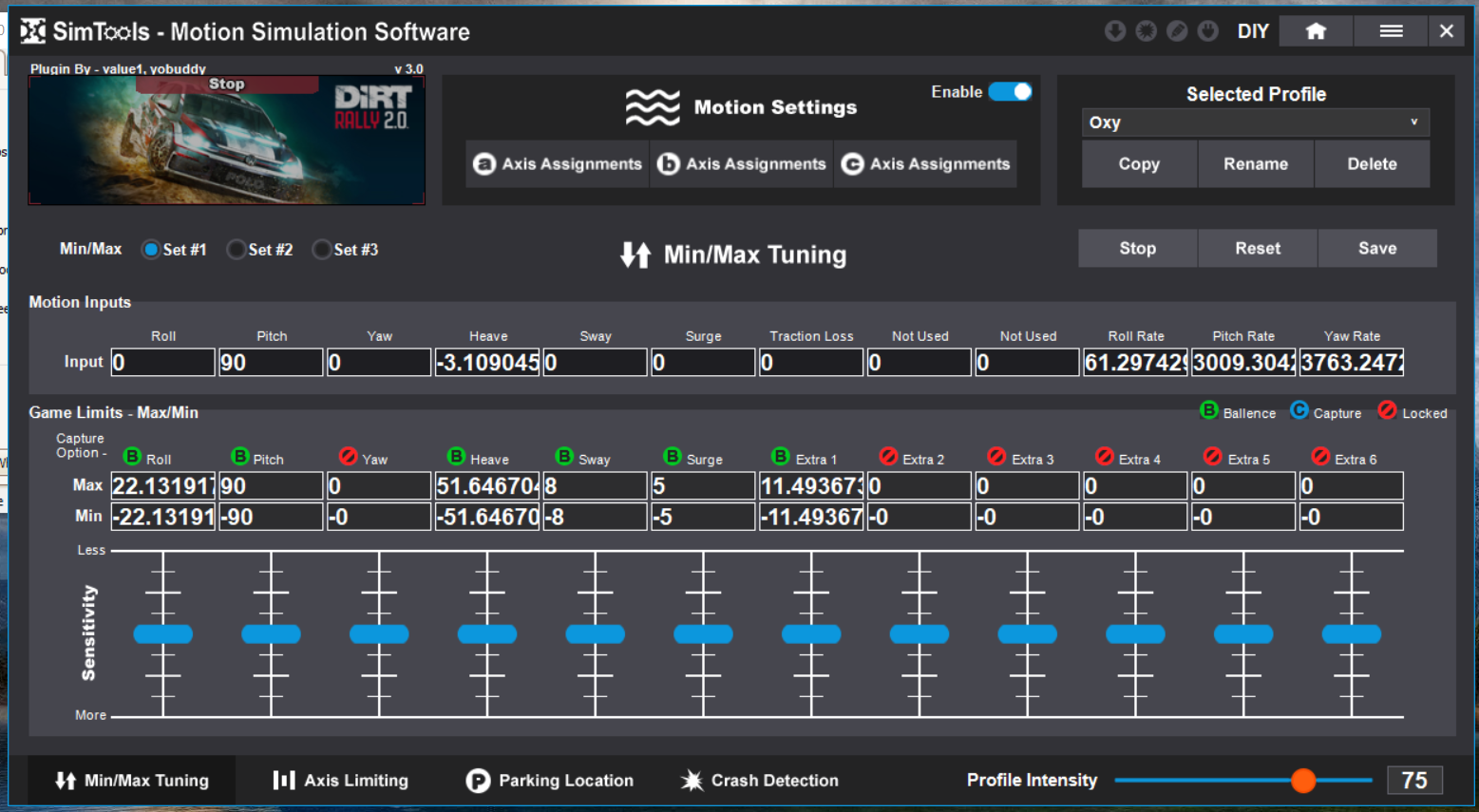Image resolution: width=1479 pixels, height=812 pixels.
Task: Click the Pitch Max input field
Action: tap(271, 486)
